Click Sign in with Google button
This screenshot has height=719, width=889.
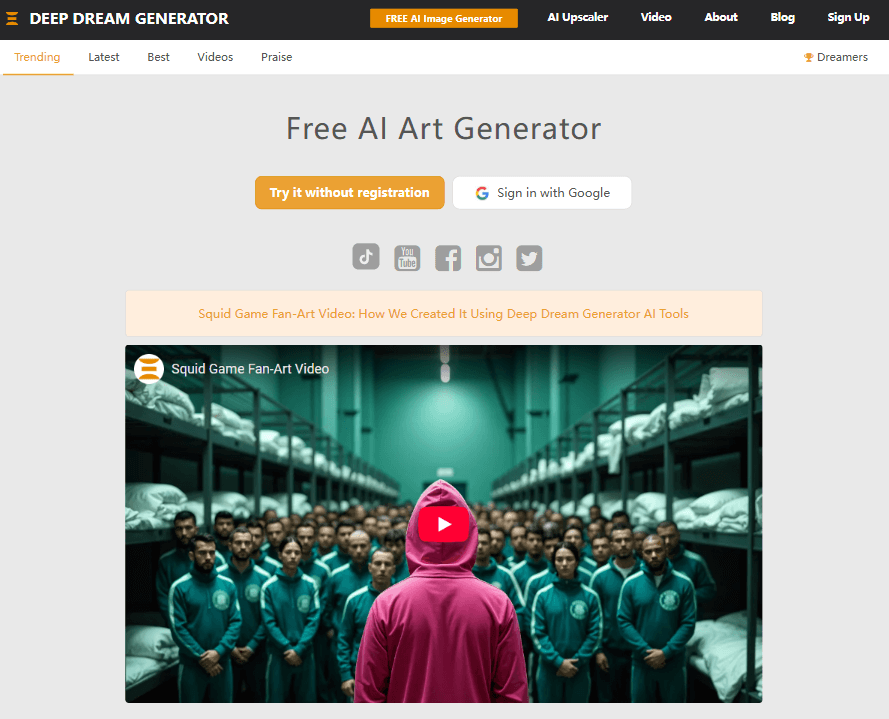(x=542, y=193)
